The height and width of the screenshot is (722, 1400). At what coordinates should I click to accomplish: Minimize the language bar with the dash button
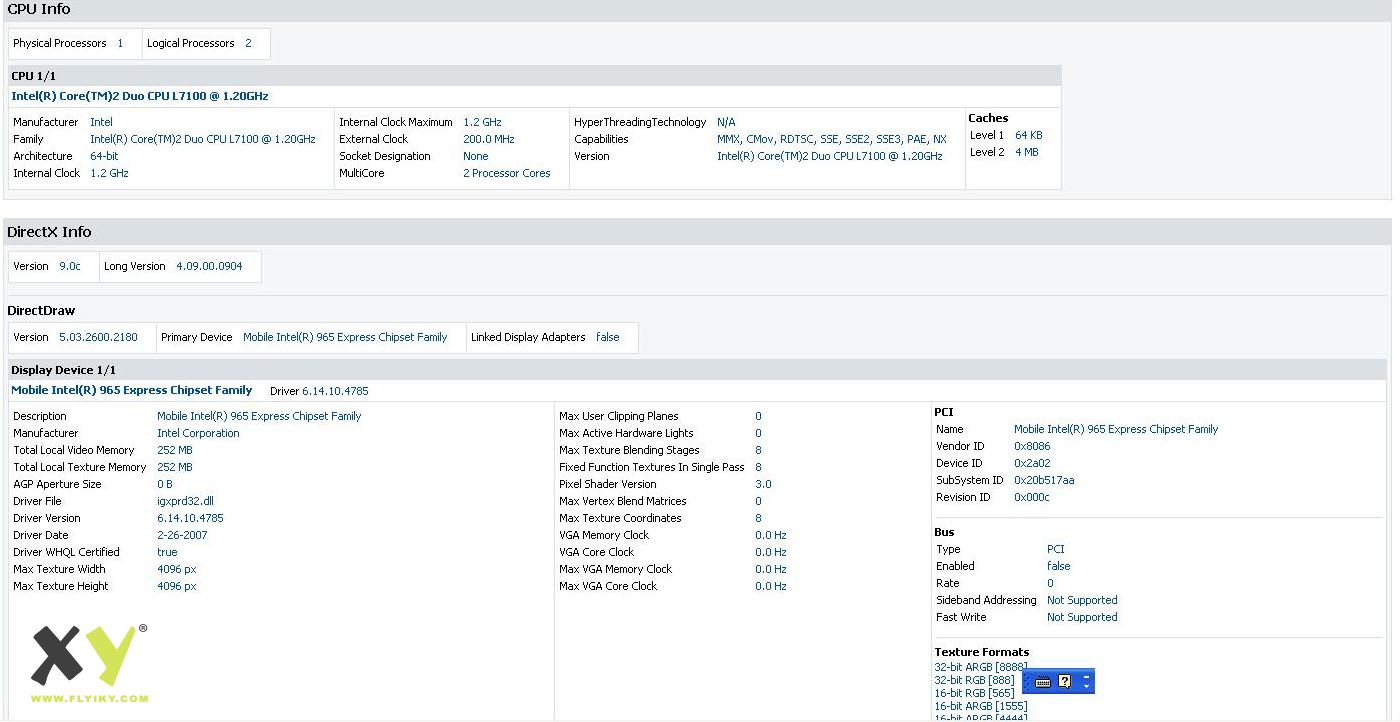coord(1086,677)
